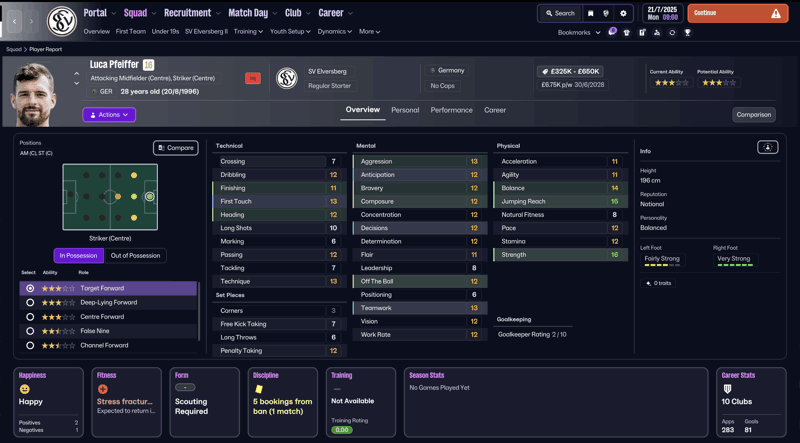Open the purple Actions dropdown

pos(109,115)
